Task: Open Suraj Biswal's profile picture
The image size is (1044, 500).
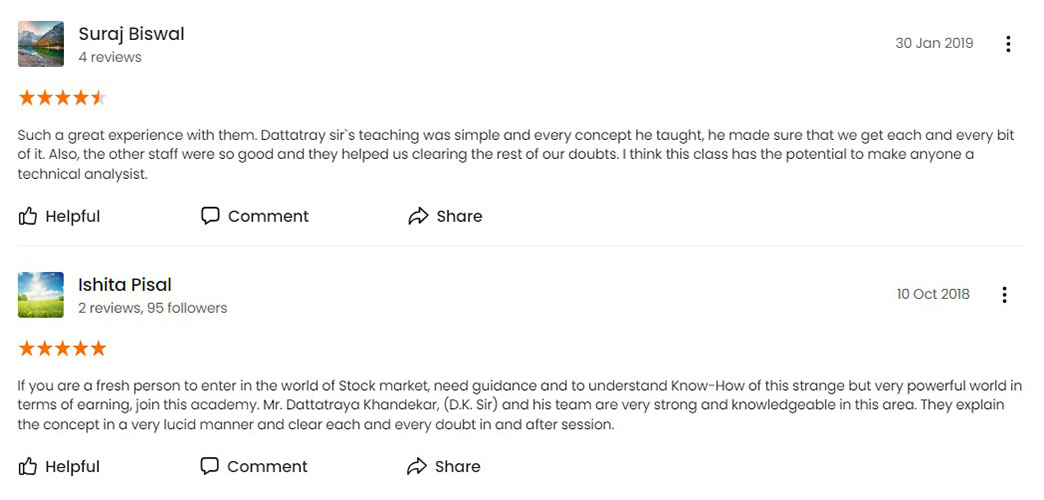Action: (41, 44)
